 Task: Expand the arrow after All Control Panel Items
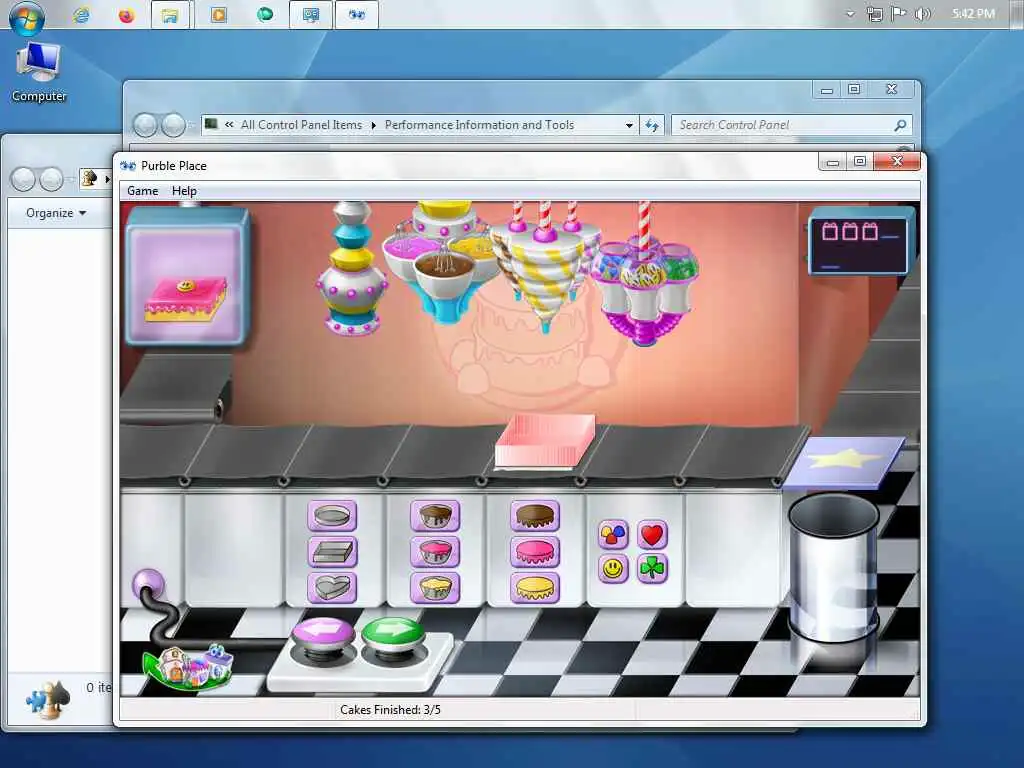[374, 125]
